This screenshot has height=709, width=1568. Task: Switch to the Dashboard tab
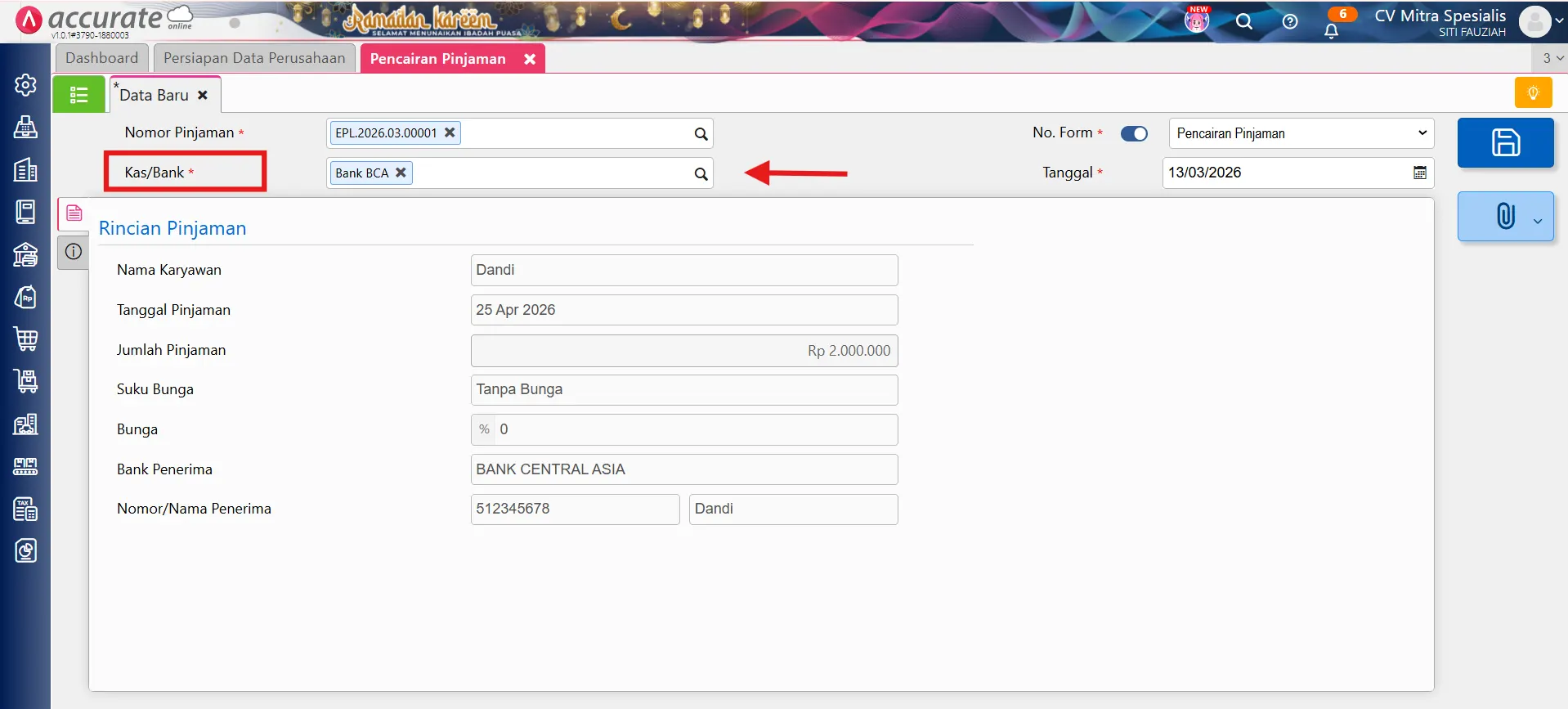click(x=102, y=58)
